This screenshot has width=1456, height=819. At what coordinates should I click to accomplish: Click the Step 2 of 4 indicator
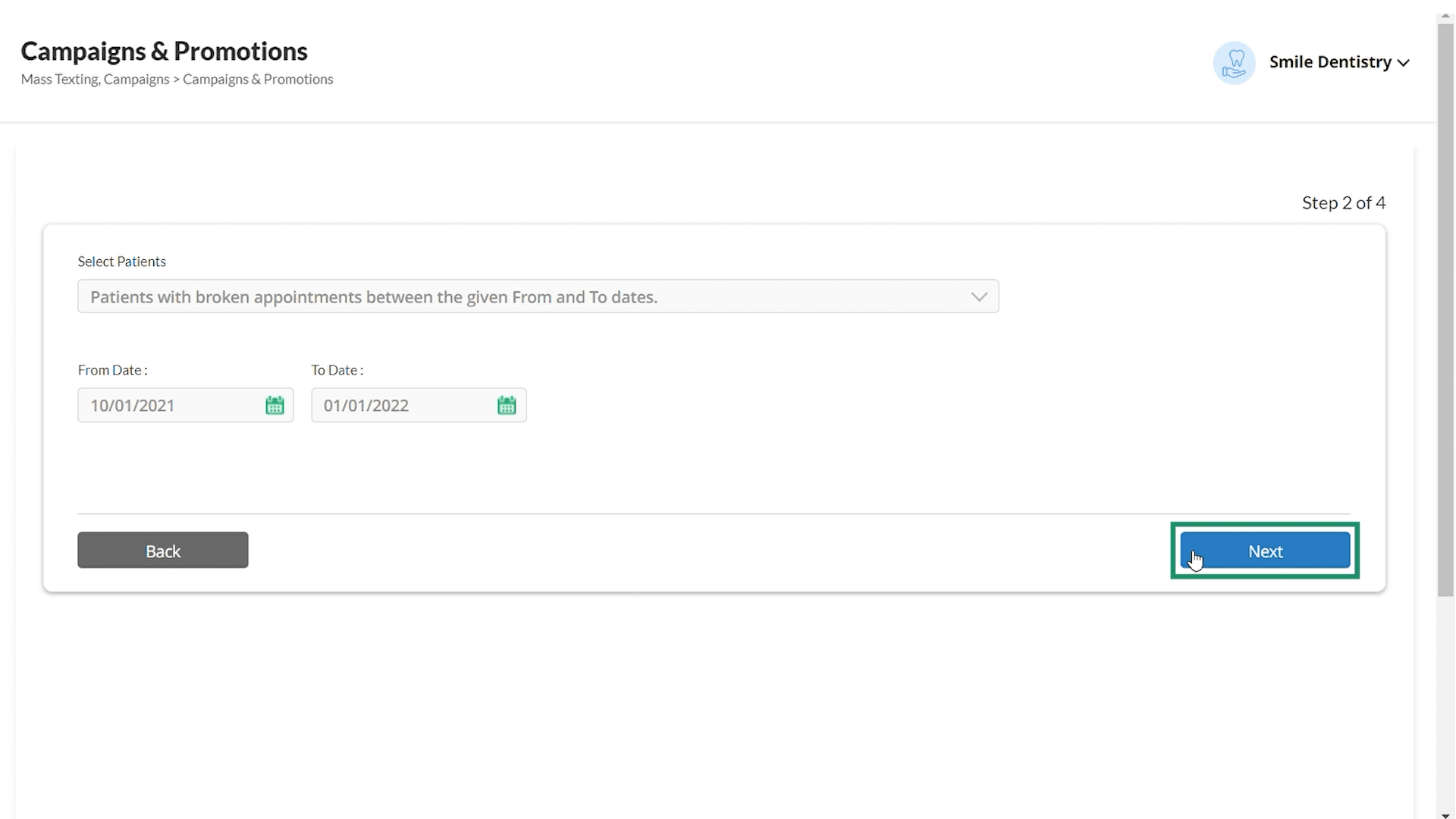tap(1344, 202)
